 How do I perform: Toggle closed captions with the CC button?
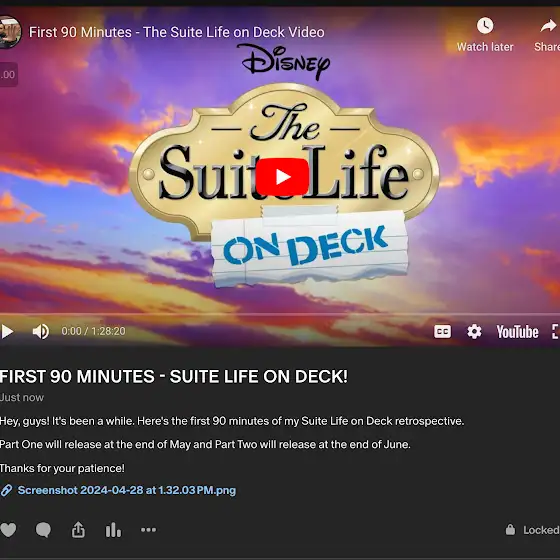click(x=442, y=331)
